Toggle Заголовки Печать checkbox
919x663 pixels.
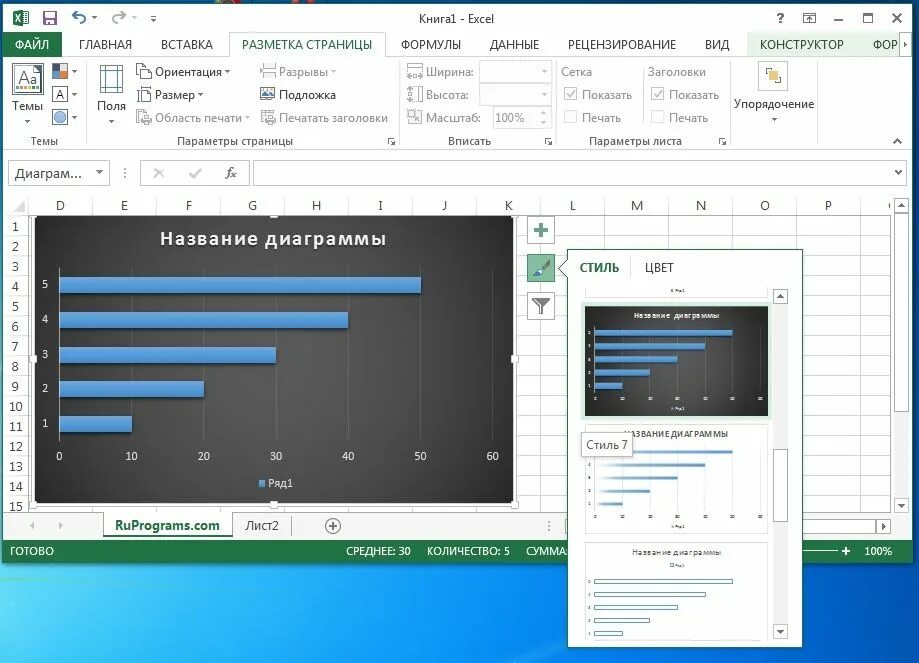[658, 117]
